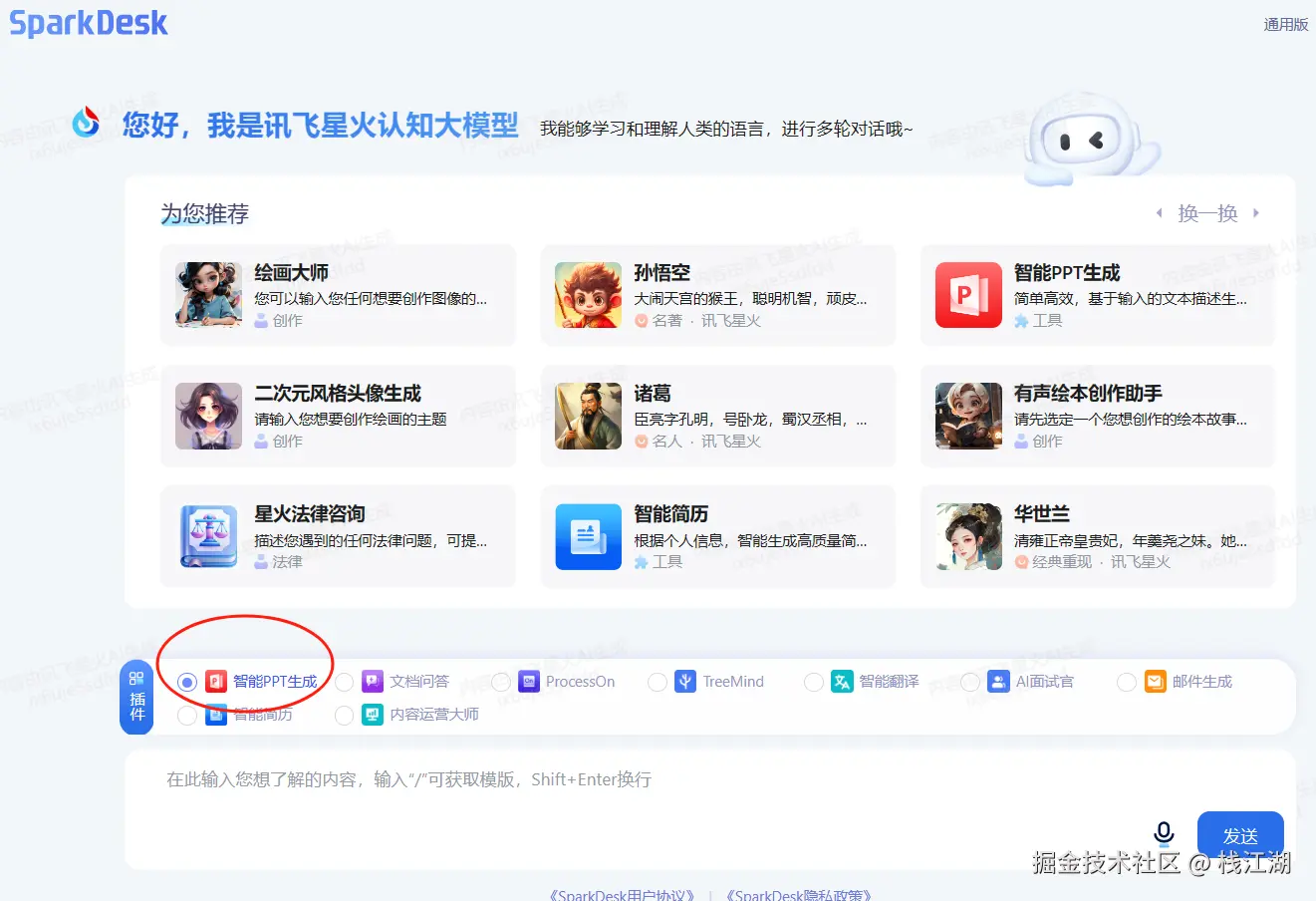
Task: Click the 发送 send button
Action: 1240,835
